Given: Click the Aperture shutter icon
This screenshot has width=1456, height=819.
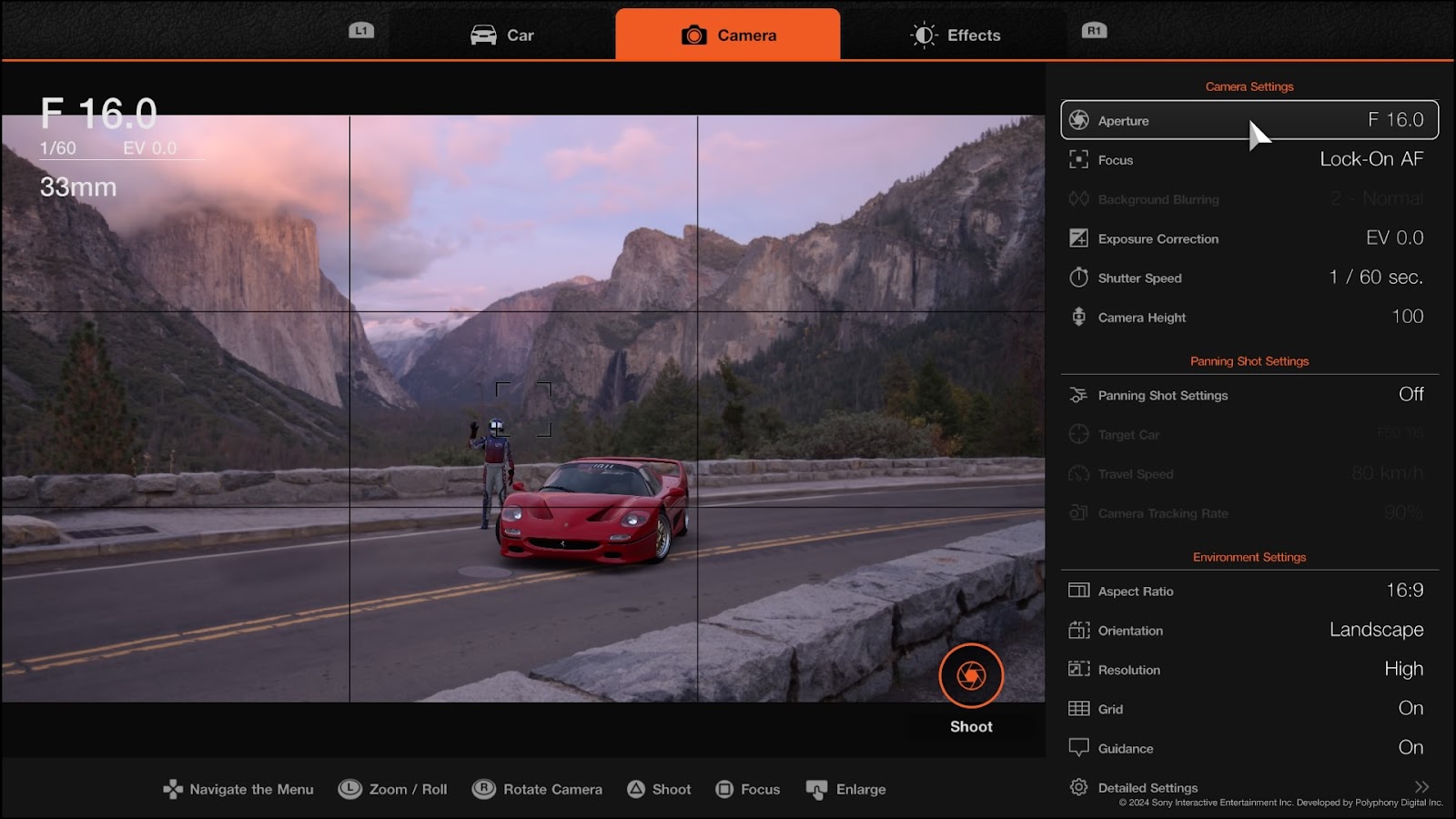Looking at the screenshot, I should pos(1079,120).
